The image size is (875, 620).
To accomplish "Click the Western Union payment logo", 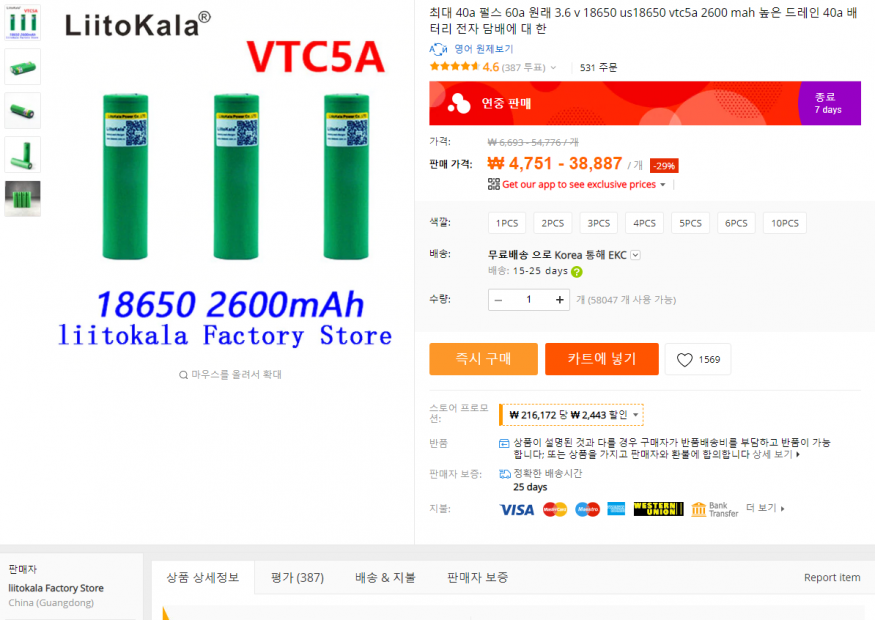I will tap(658, 508).
